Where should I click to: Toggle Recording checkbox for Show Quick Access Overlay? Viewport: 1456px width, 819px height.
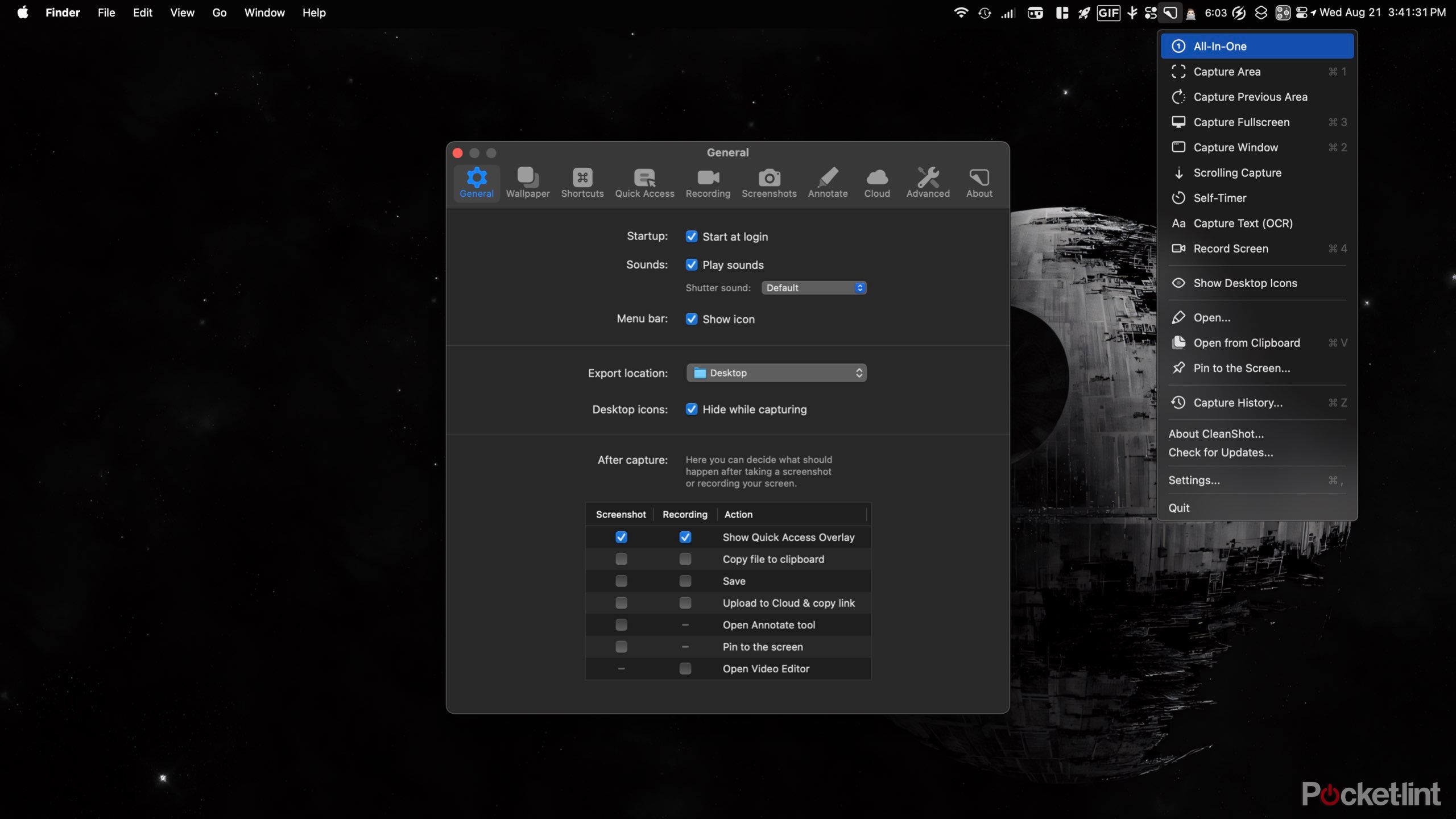pyautogui.click(x=685, y=537)
